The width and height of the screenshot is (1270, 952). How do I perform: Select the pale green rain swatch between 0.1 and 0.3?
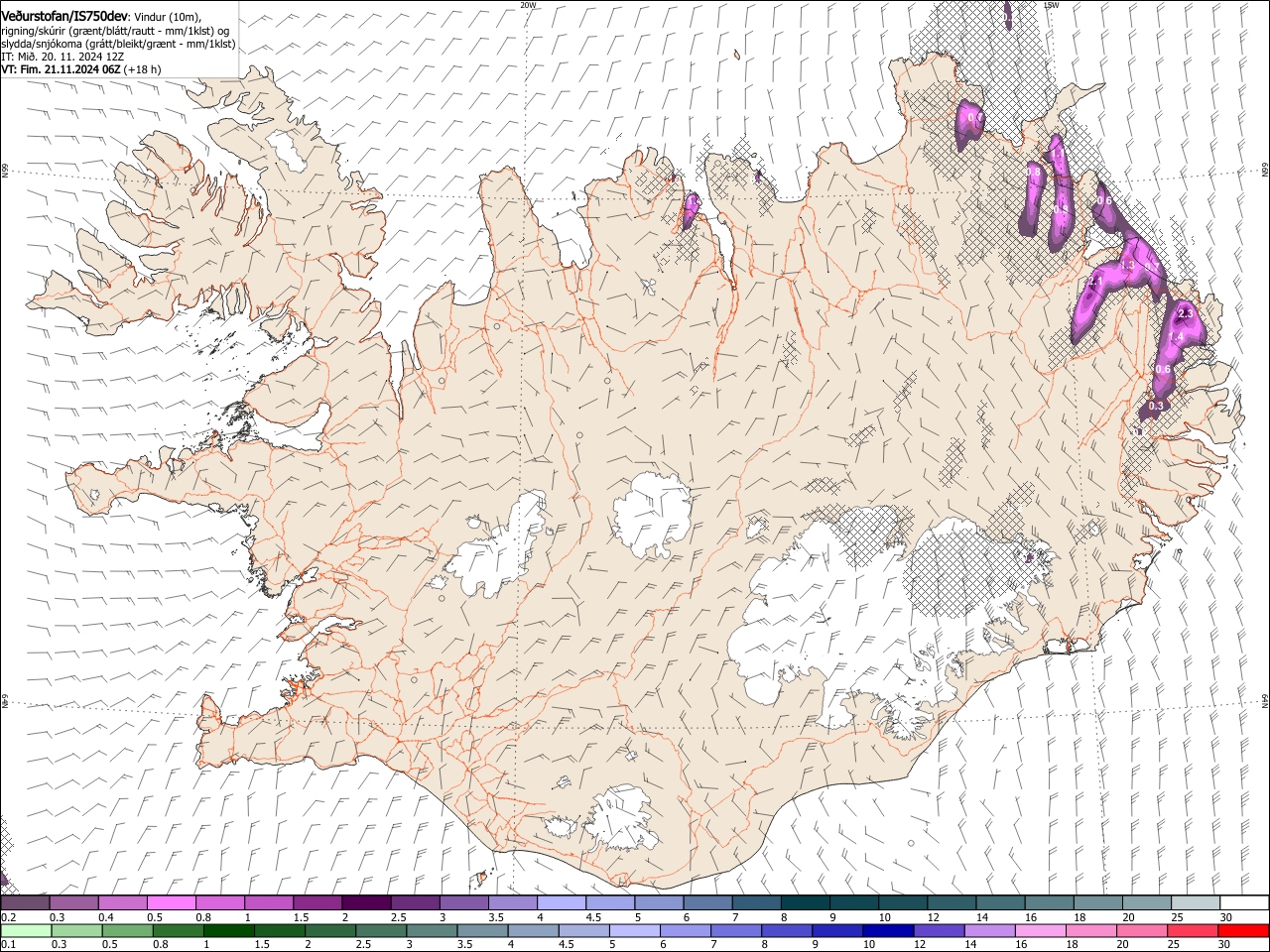(25, 931)
